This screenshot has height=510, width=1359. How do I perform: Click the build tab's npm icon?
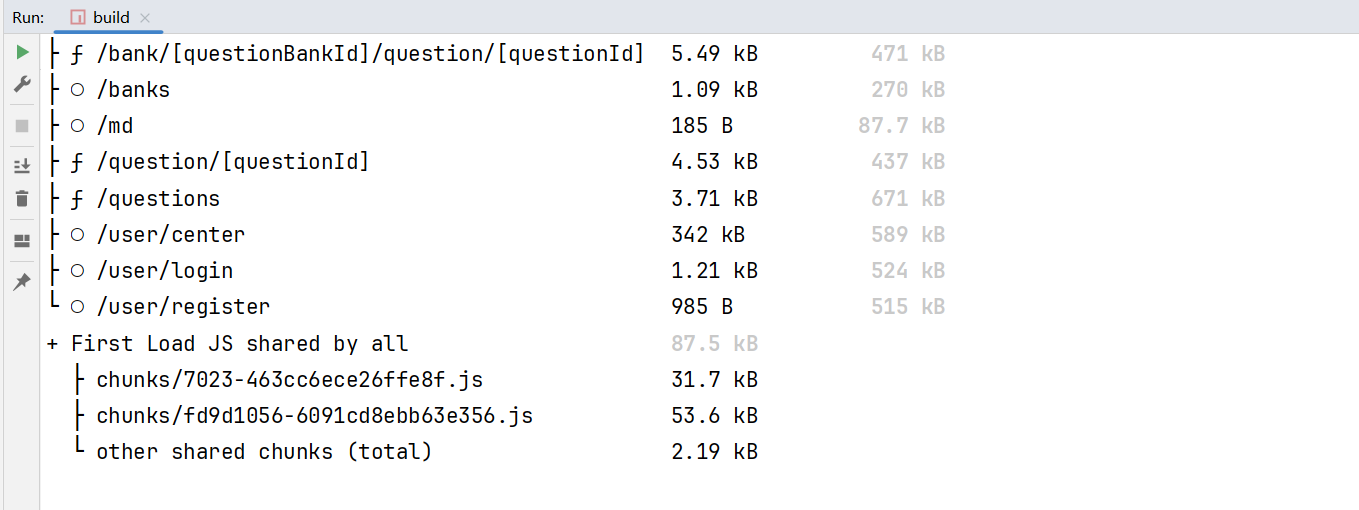(78, 17)
